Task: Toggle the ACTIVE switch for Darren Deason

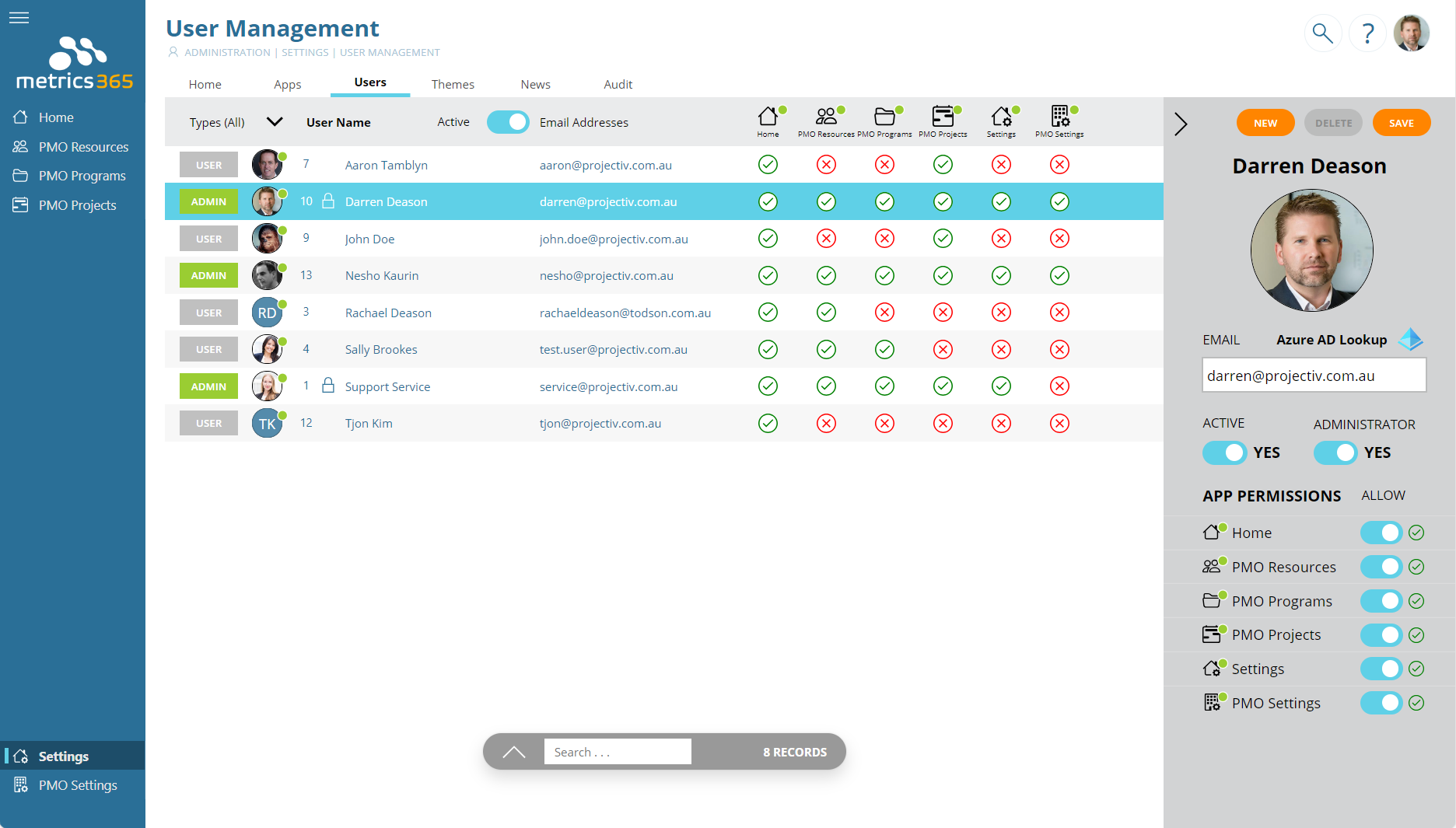Action: pyautogui.click(x=1224, y=452)
